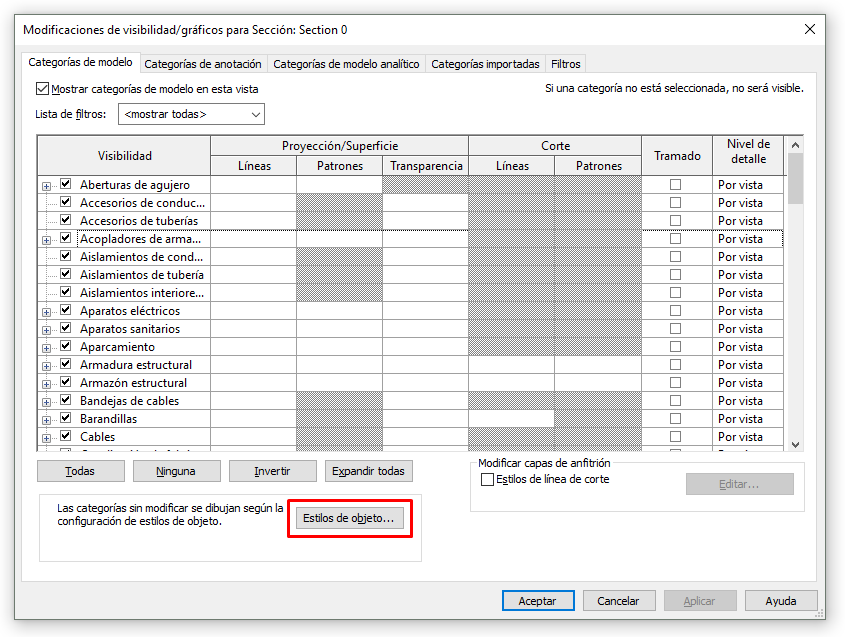
Task: Select the Categorías de modelo tab
Action: pos(80,63)
